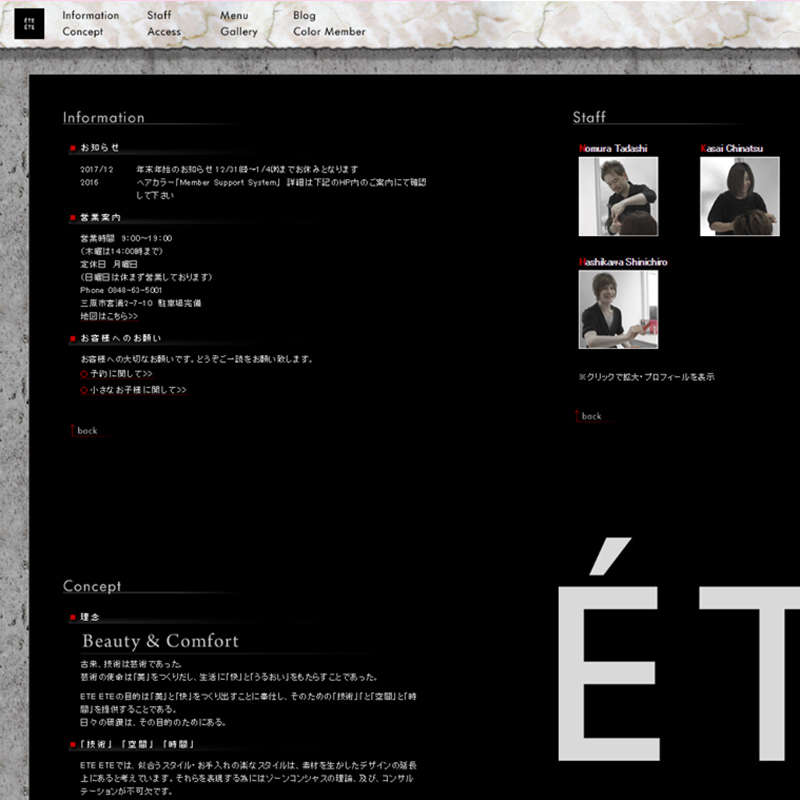
Task: Open the Staff navigation link
Action: (x=159, y=16)
